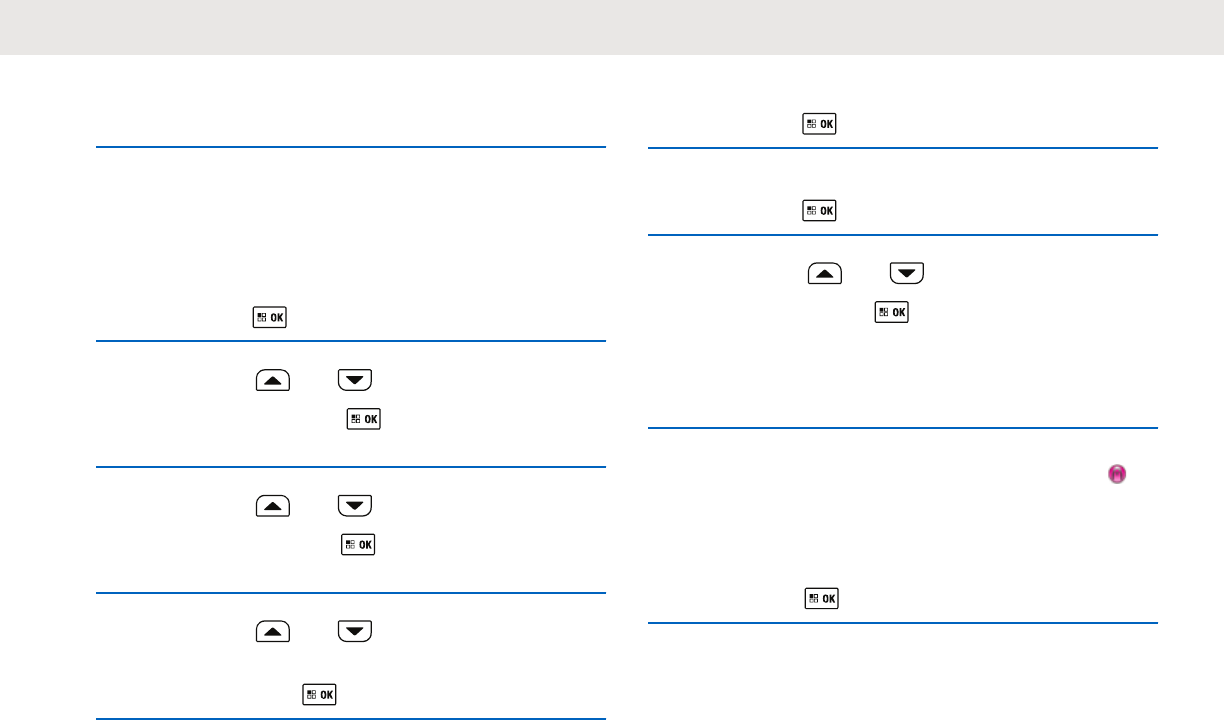Click the bottom OK key icon in right column
Image resolution: width=1224 pixels, height=720 pixels.
coord(820,599)
